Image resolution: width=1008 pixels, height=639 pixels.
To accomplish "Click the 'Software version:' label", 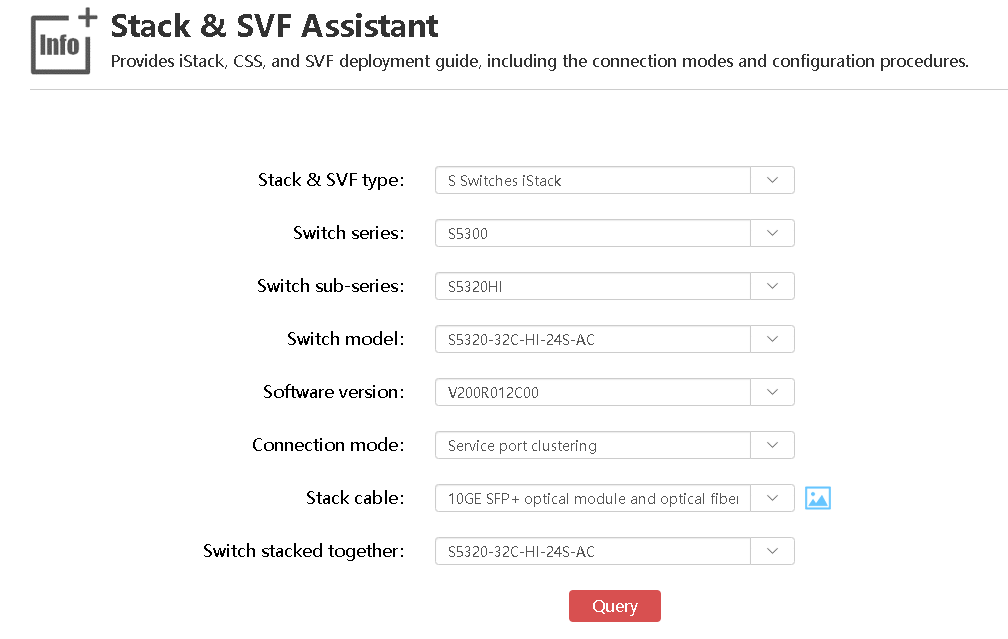I will tap(334, 392).
